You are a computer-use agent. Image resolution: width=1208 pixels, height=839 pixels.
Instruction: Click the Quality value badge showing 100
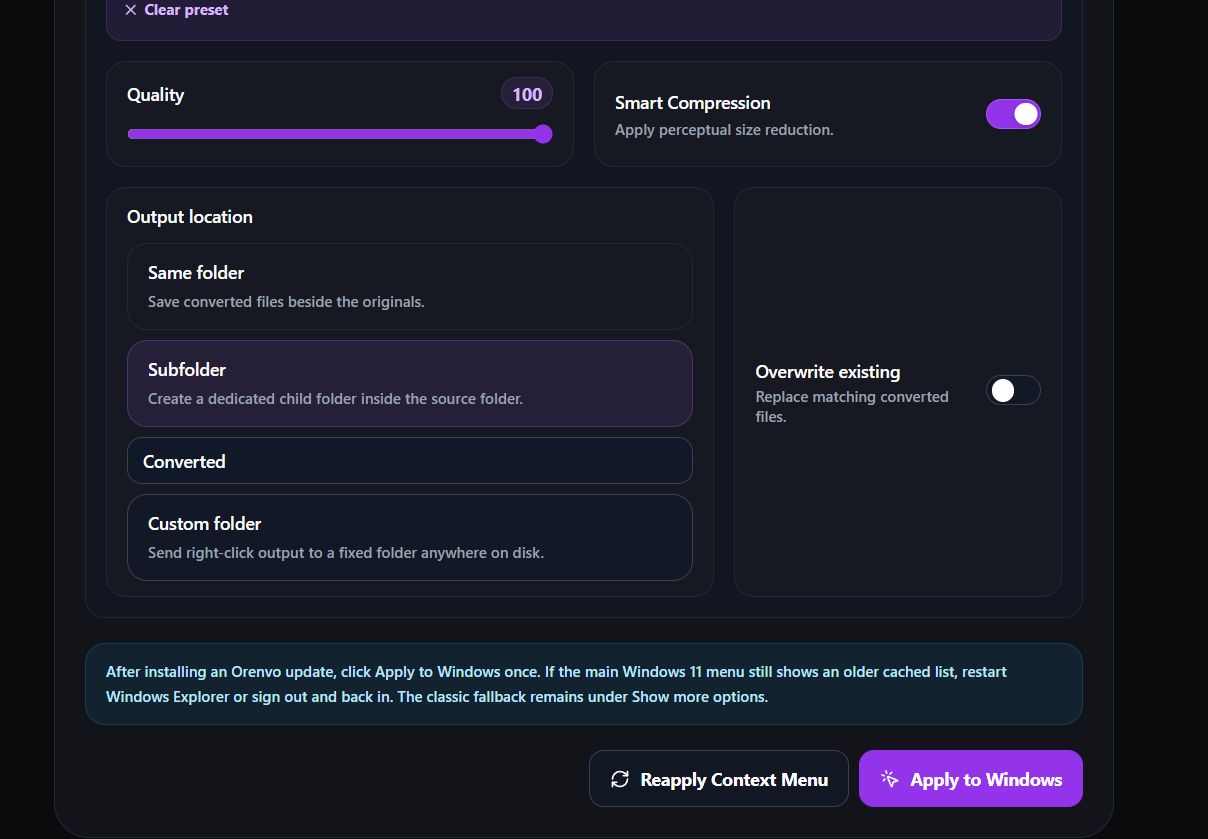(527, 95)
